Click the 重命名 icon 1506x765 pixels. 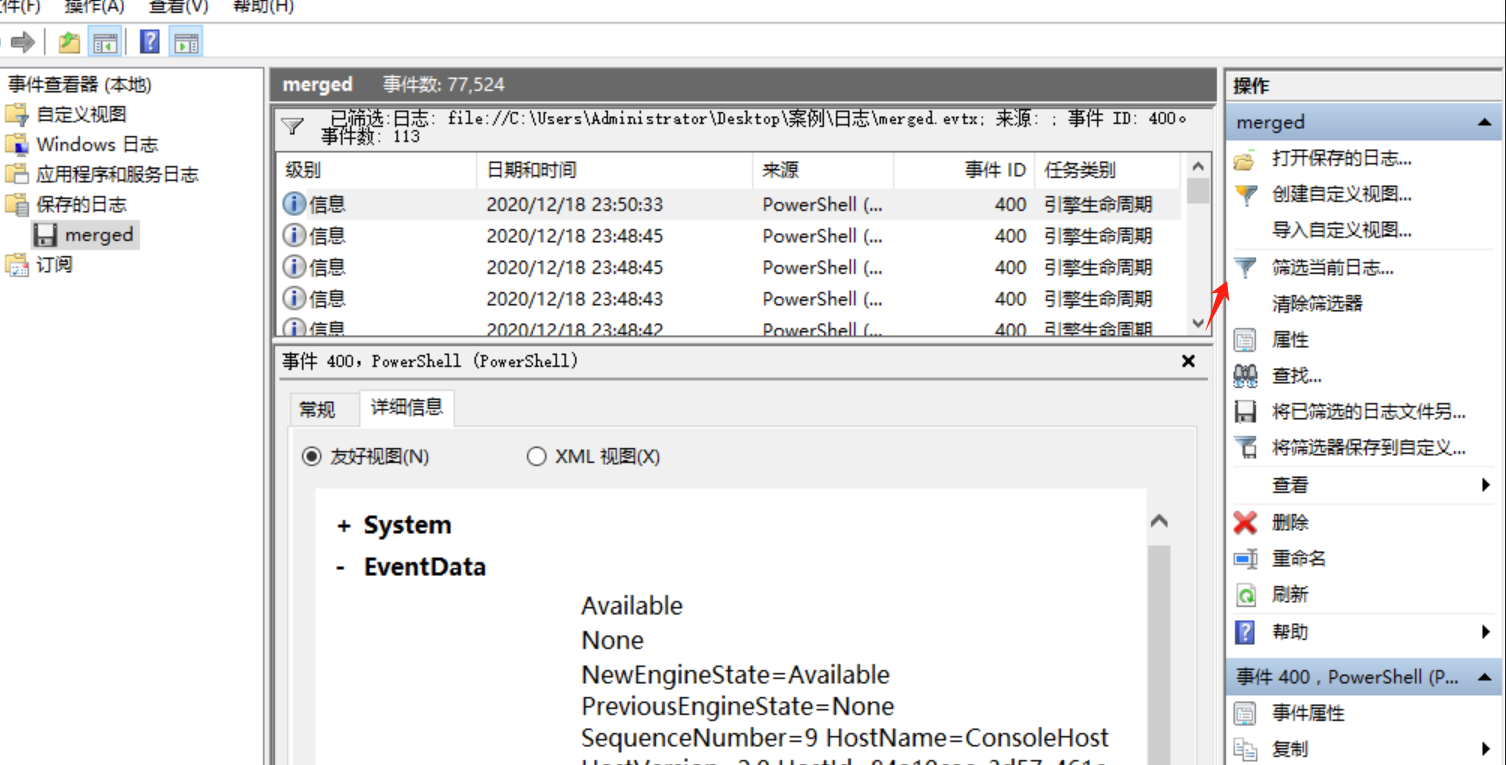coord(1245,558)
